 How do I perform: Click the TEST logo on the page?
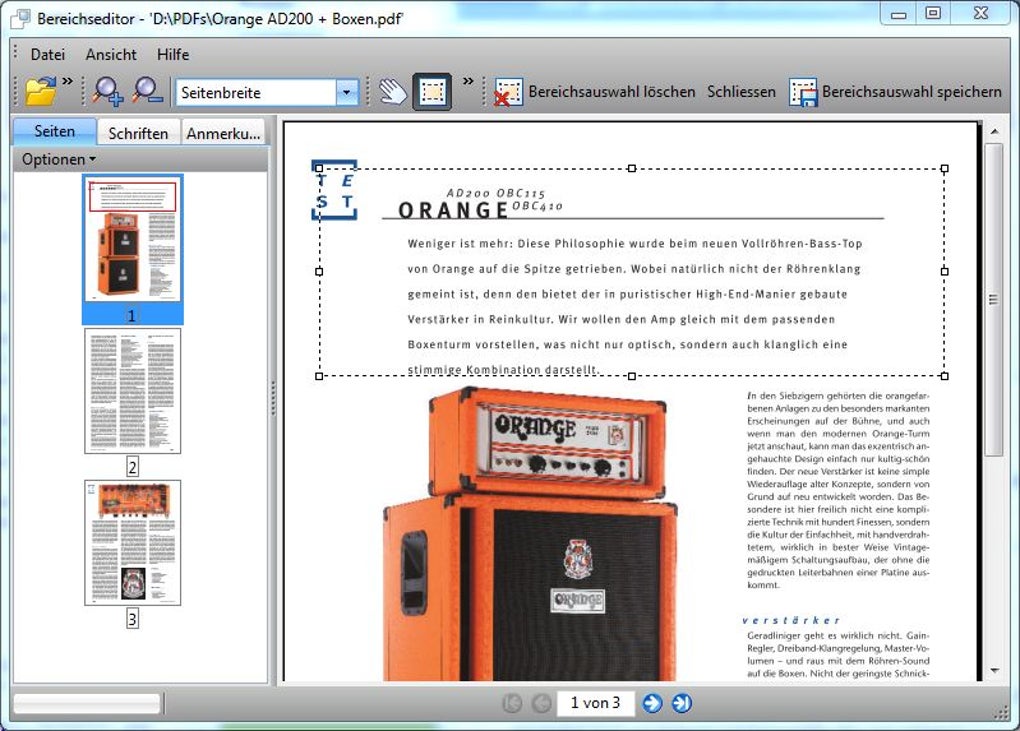click(x=334, y=190)
